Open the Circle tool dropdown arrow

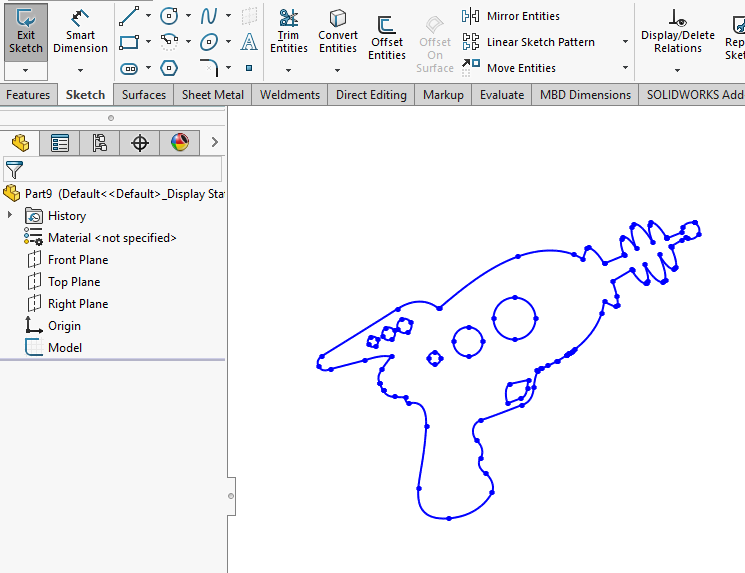pyautogui.click(x=188, y=16)
